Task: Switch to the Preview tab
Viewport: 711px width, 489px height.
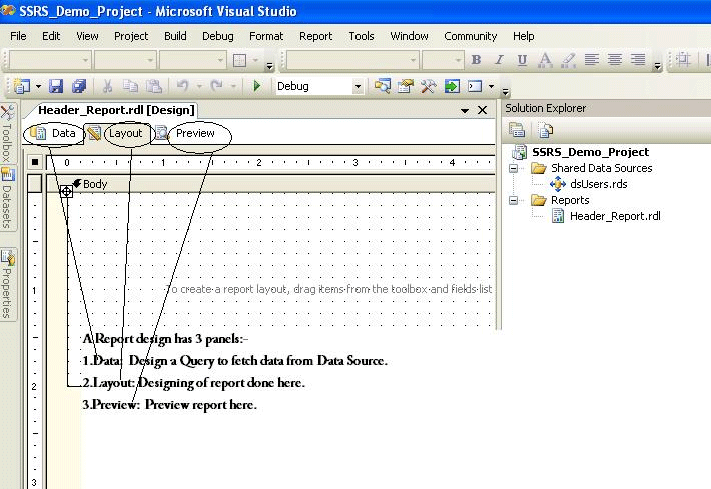Action: pyautogui.click(x=186, y=133)
